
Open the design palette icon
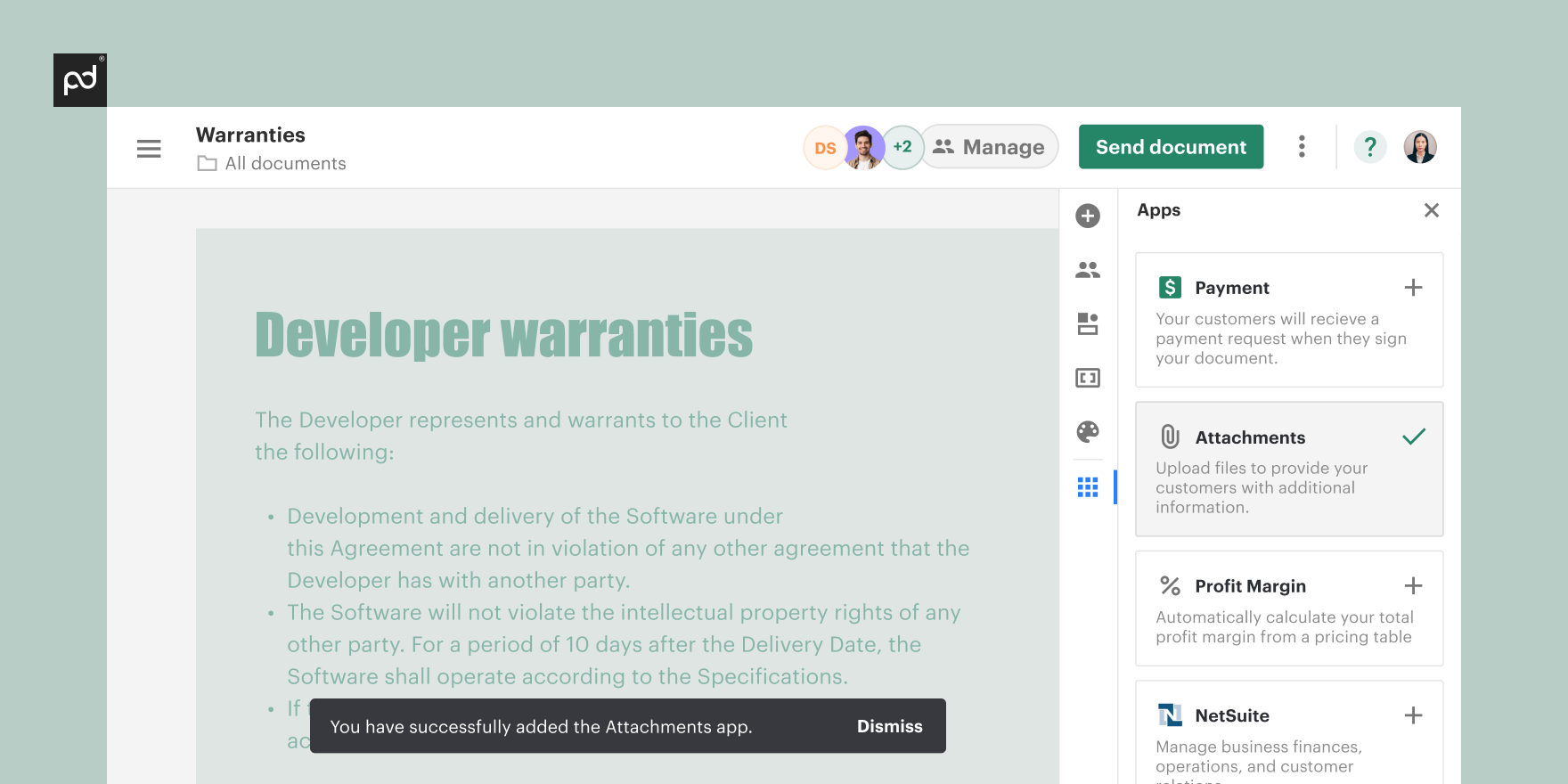coord(1087,432)
